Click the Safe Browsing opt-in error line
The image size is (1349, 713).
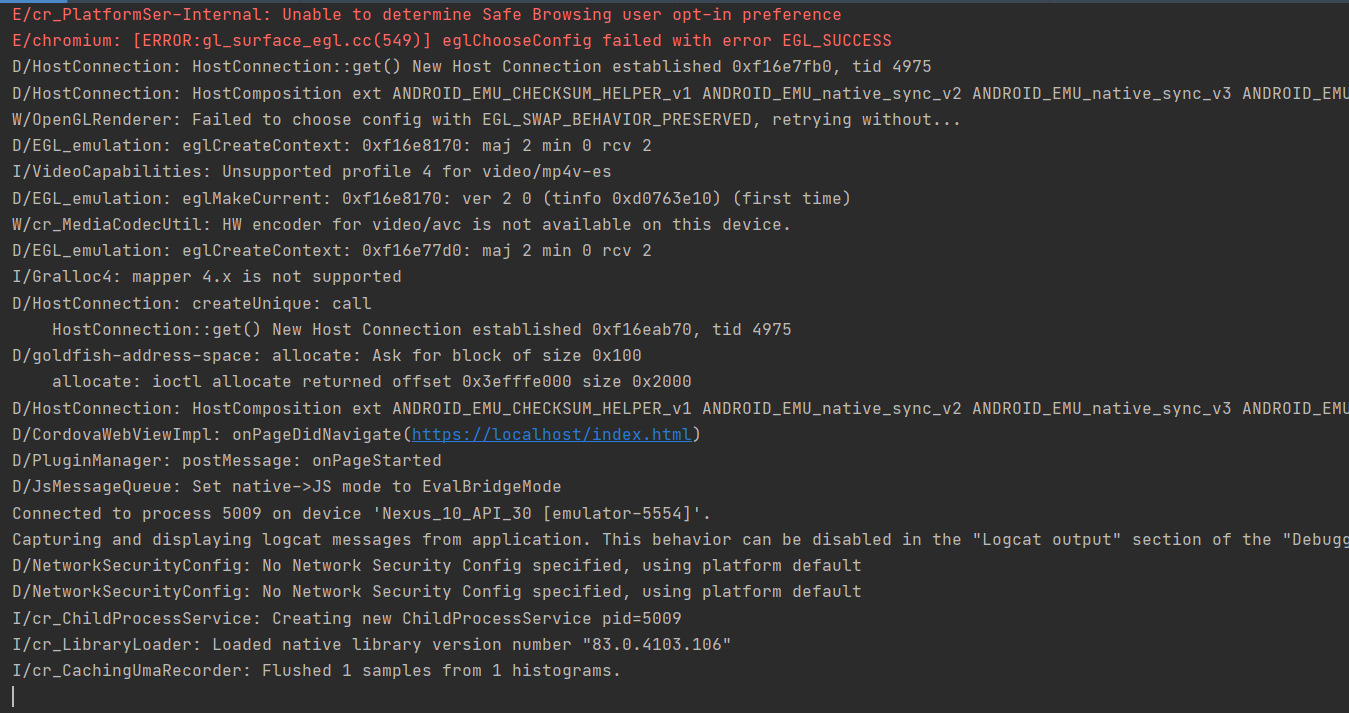(x=427, y=15)
